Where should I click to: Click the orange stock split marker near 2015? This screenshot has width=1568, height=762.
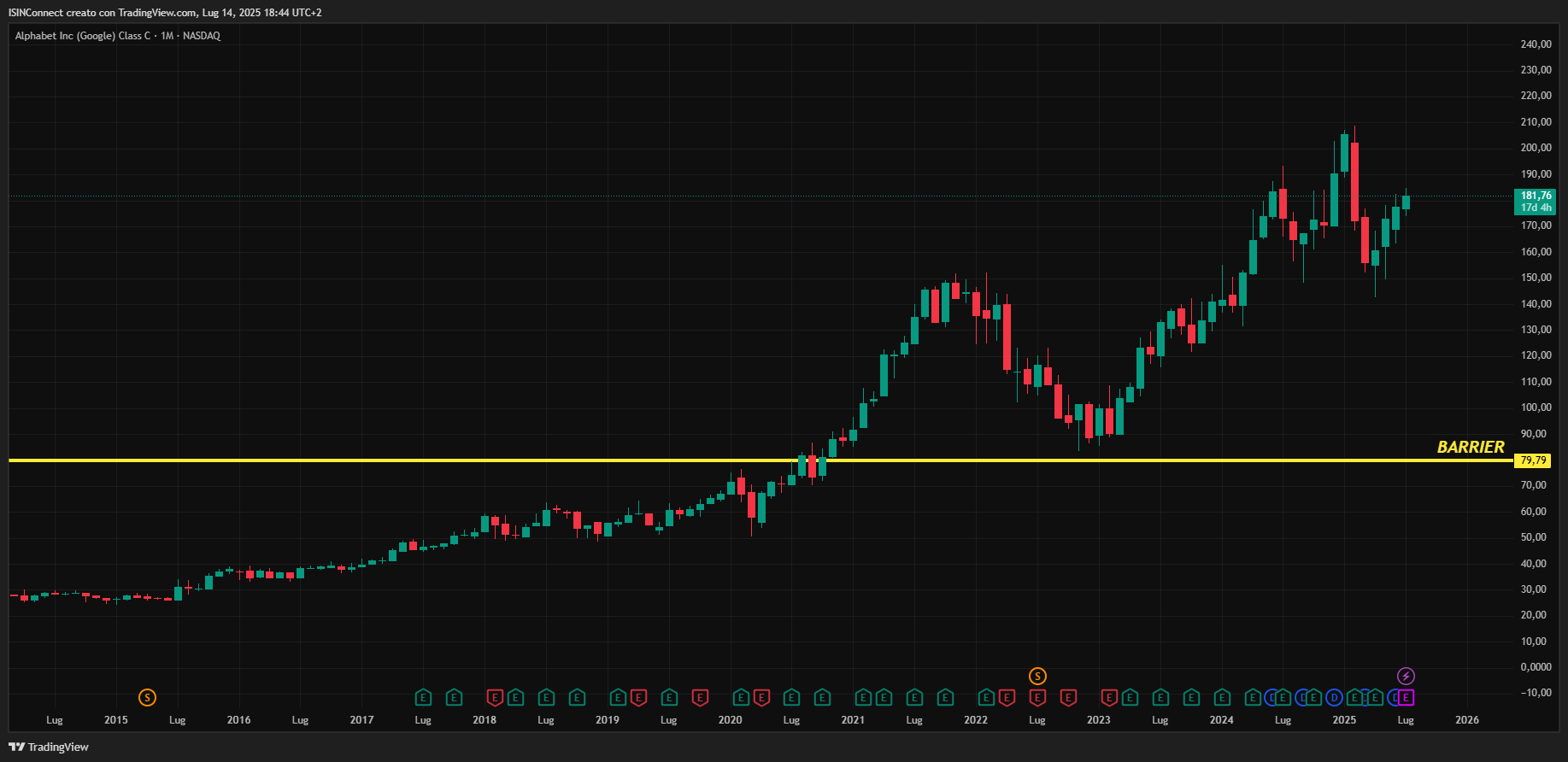(147, 698)
